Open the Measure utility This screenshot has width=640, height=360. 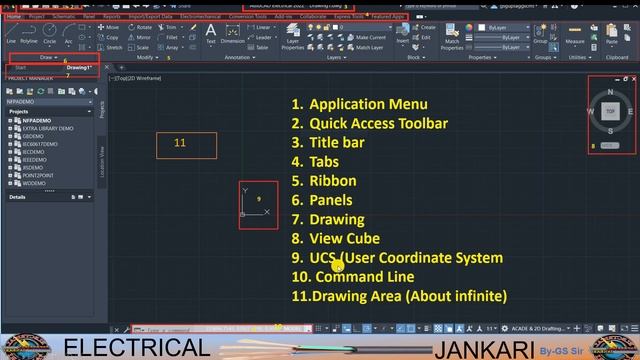pos(575,34)
